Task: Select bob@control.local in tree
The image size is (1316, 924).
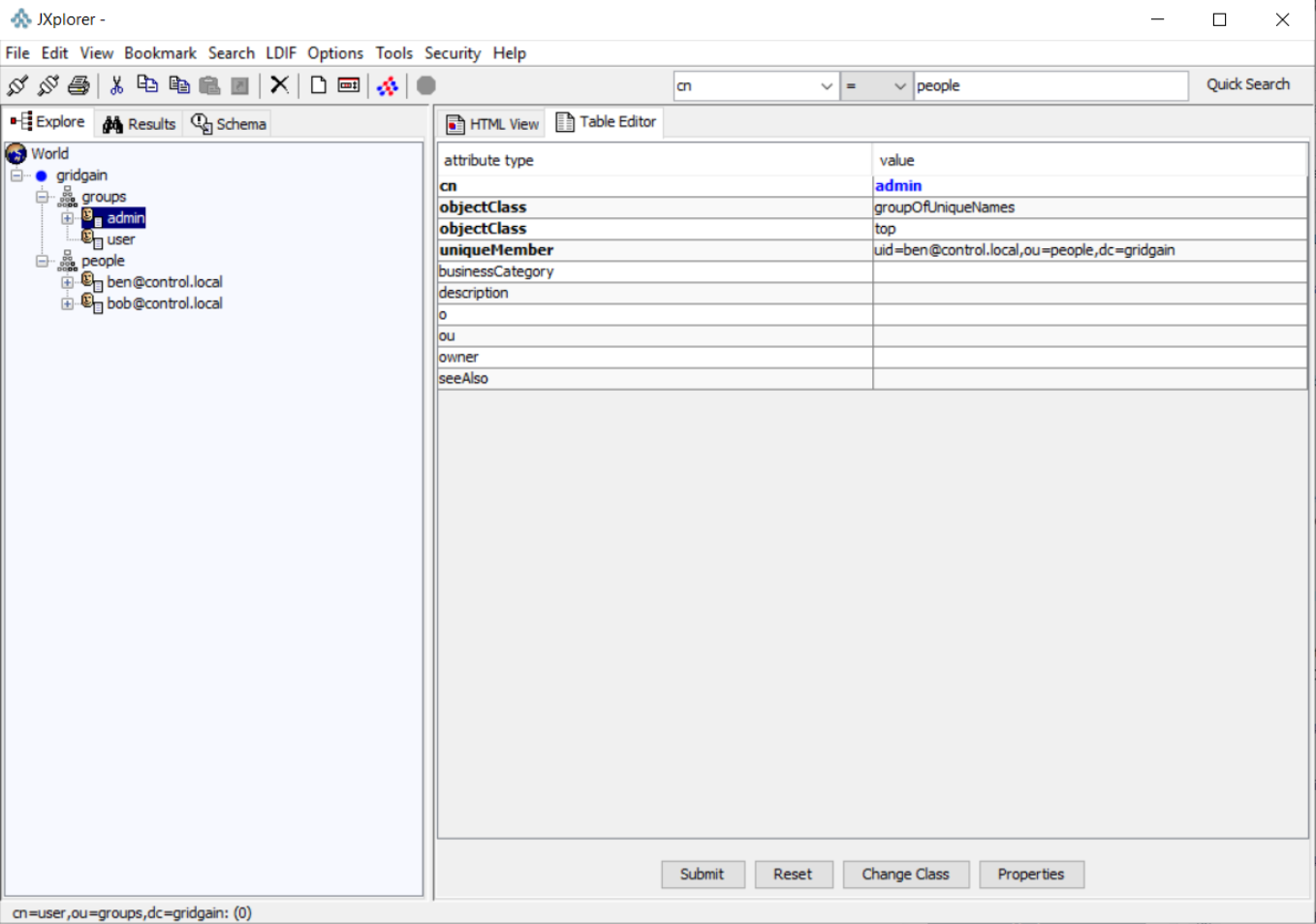Action: point(165,303)
